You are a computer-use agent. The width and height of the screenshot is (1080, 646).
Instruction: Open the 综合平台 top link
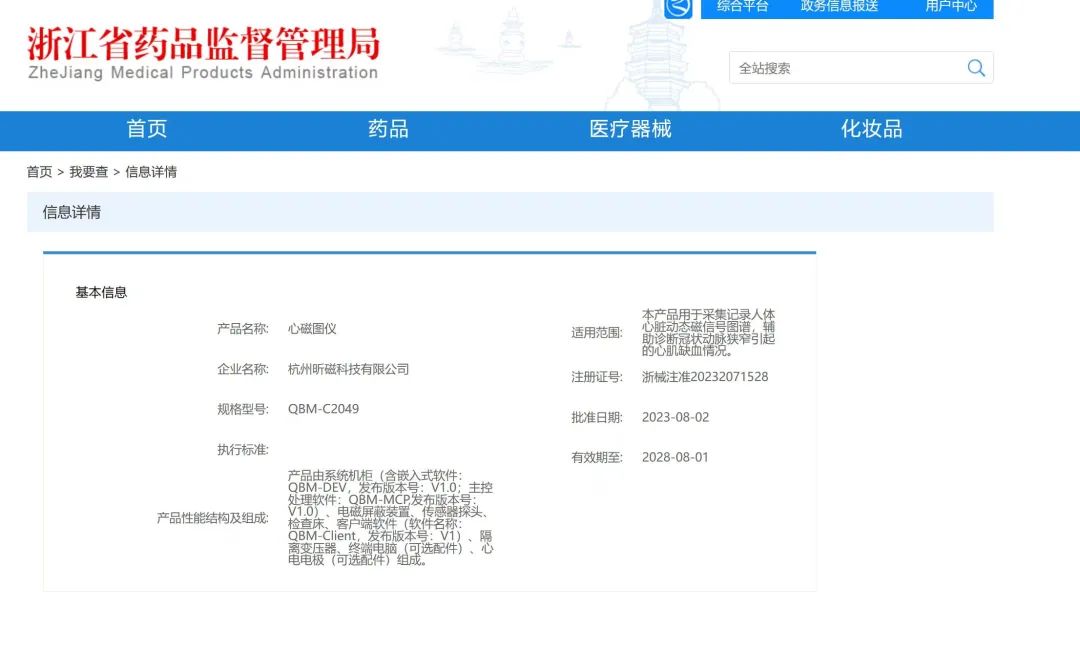pos(743,6)
